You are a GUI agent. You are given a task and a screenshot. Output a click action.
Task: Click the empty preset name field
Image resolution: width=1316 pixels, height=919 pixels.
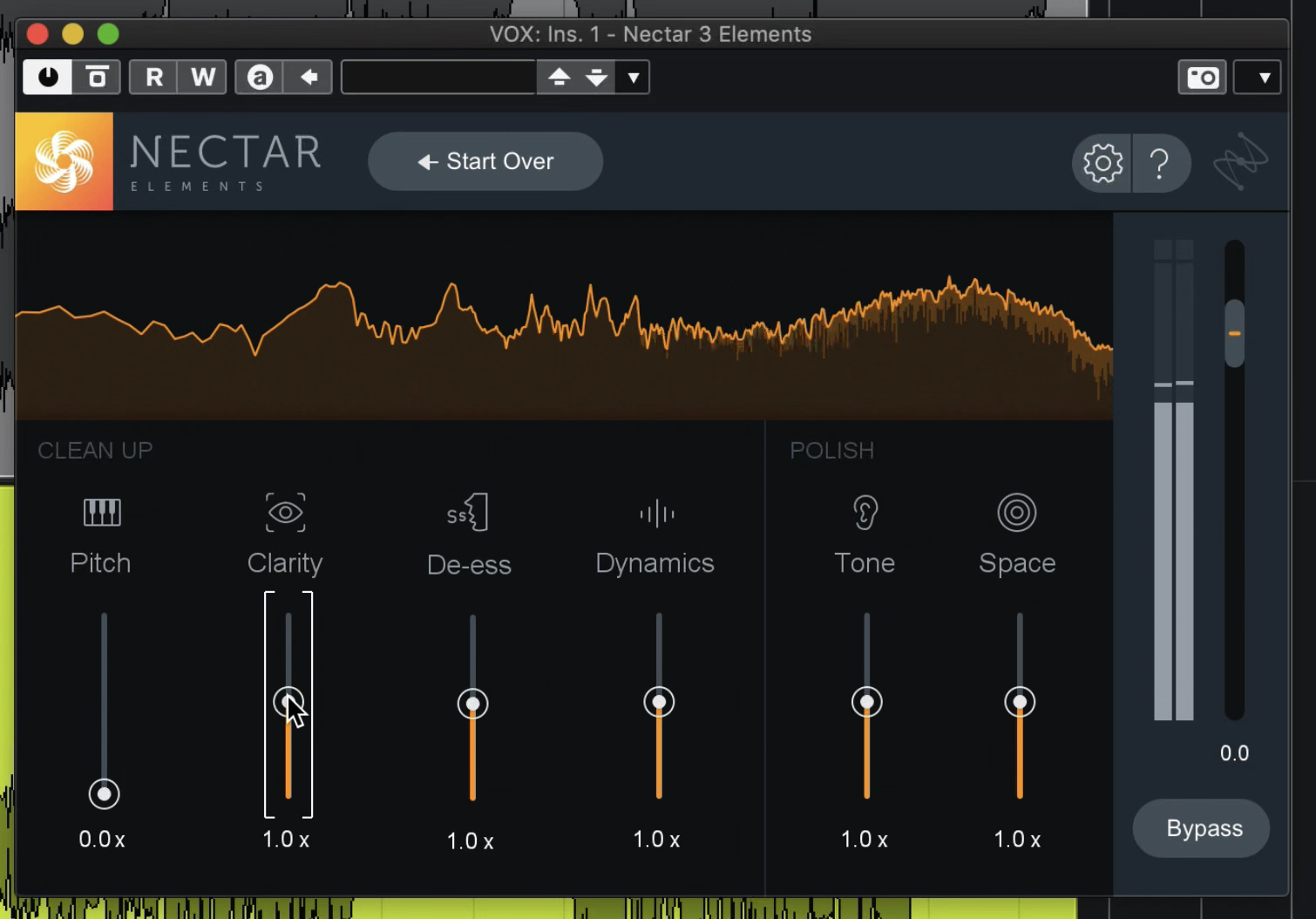[x=438, y=77]
